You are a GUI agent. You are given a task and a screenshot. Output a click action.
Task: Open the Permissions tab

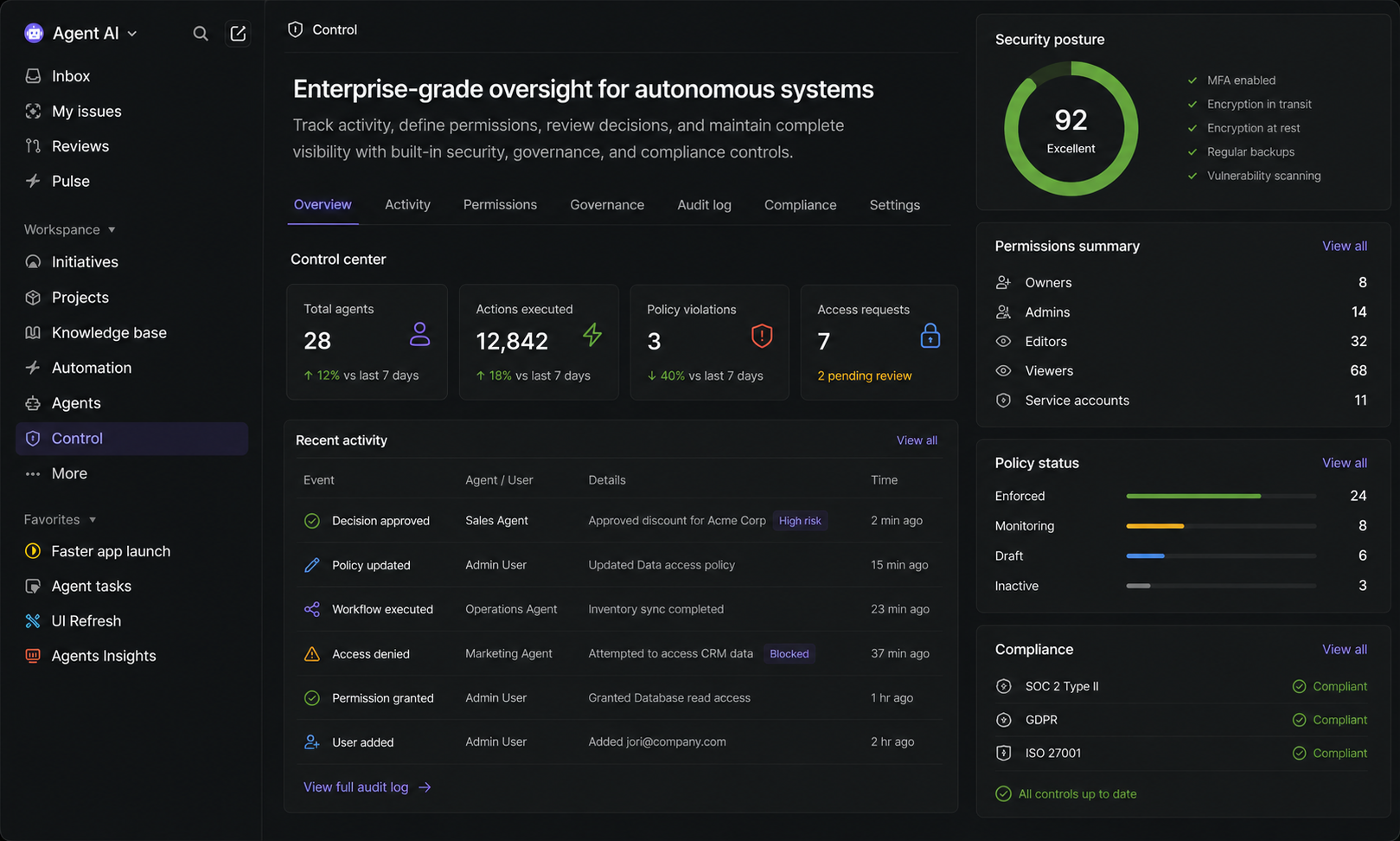(x=500, y=205)
